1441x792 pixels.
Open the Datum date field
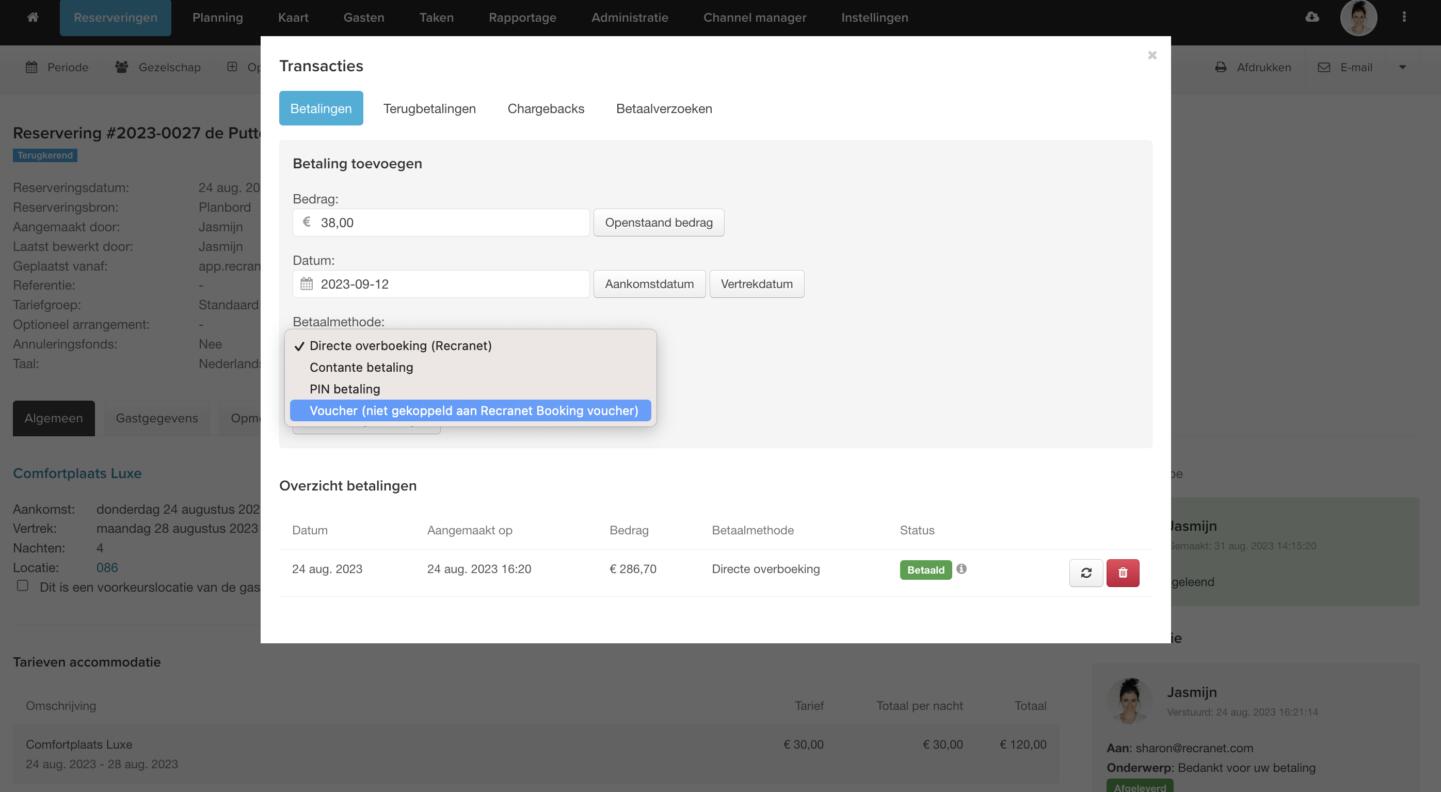pos(450,284)
